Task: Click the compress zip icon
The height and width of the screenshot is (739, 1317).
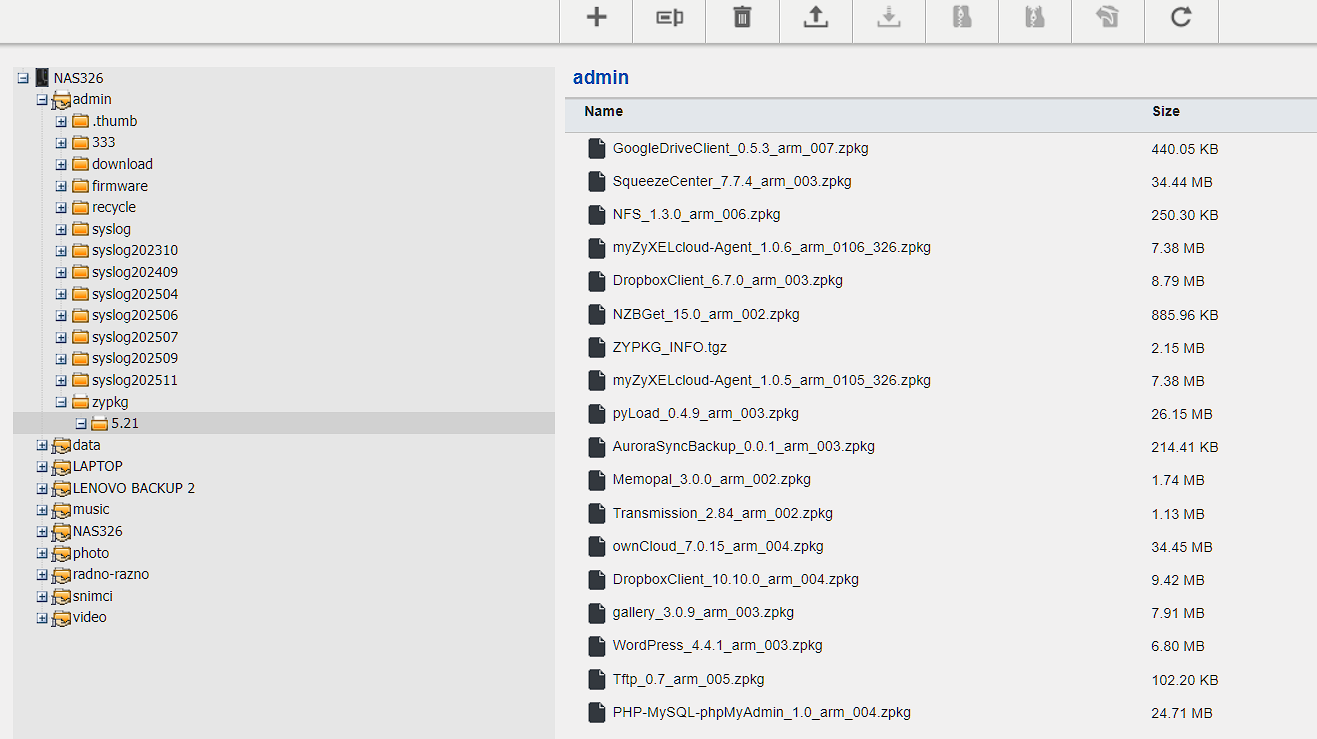Action: point(962,17)
